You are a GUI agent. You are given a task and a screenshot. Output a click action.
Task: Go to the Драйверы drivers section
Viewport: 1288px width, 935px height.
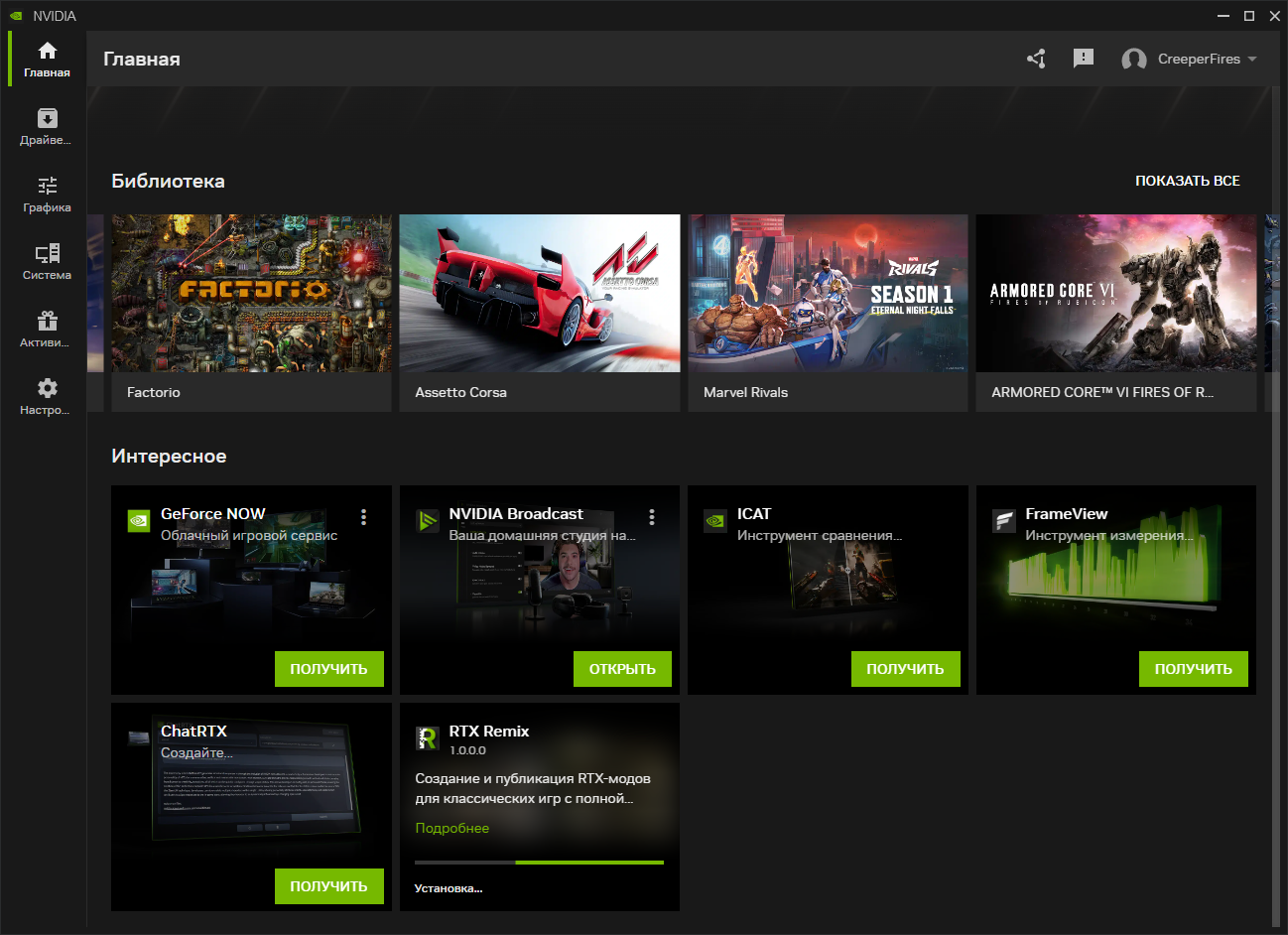pos(47,127)
